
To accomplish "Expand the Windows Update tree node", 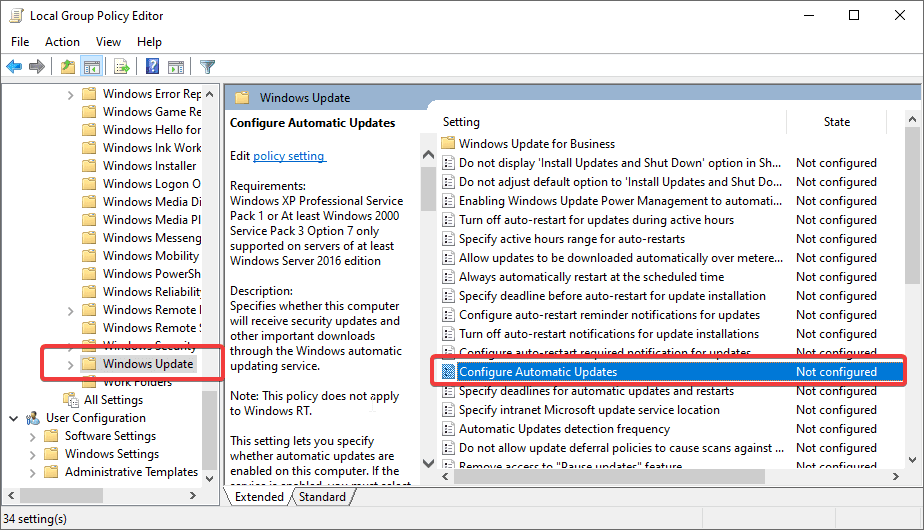I will point(70,364).
